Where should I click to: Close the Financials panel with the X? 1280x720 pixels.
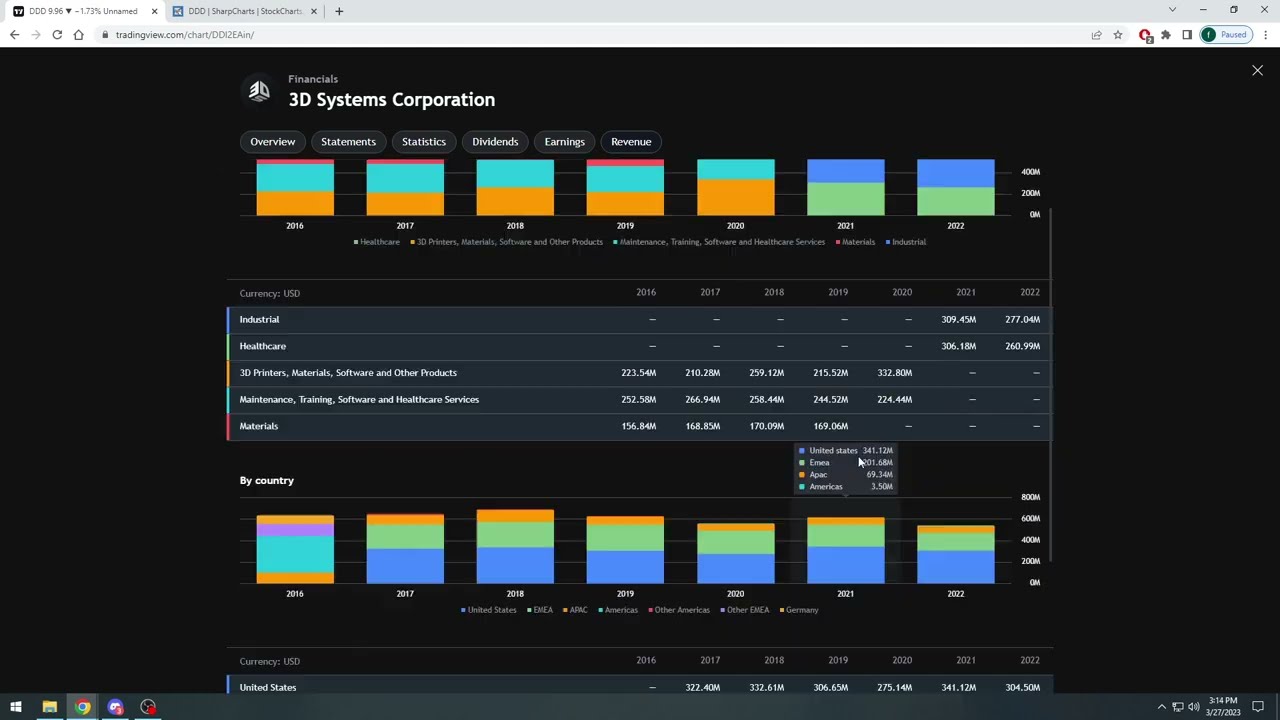(x=1257, y=70)
